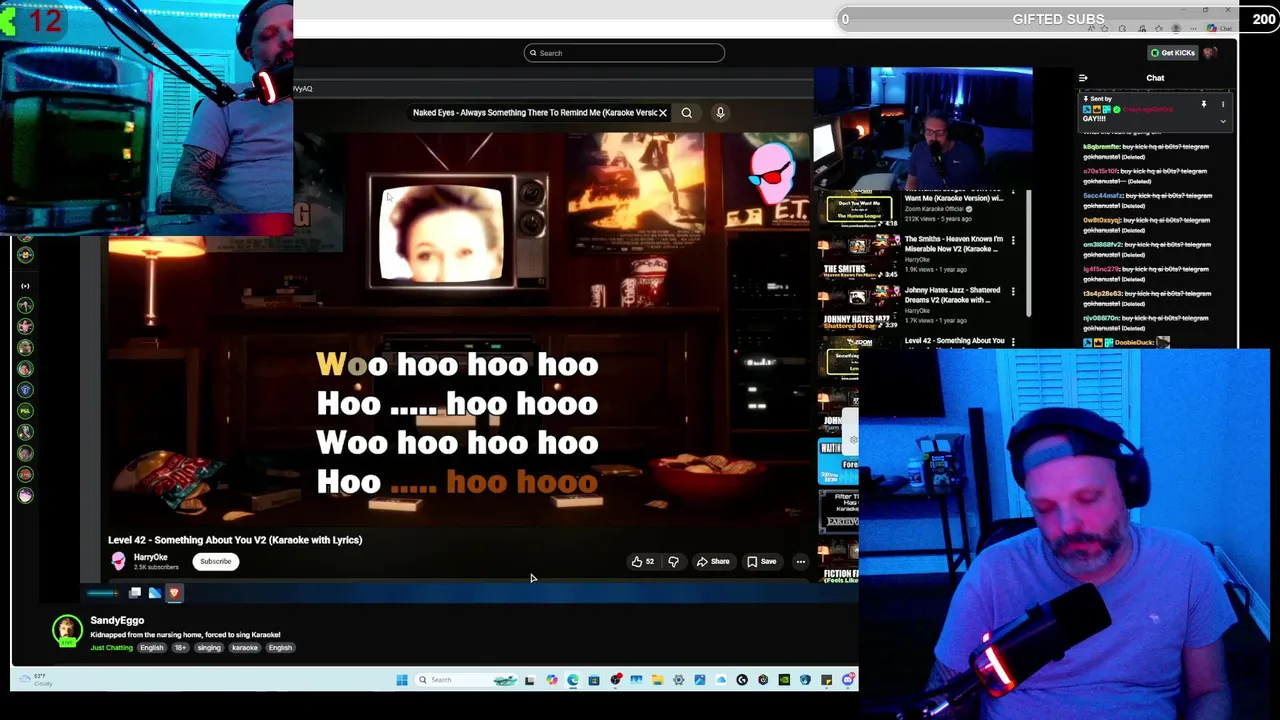This screenshot has width=1280, height=720.
Task: Open the Task View icon on the taskbar
Action: pyautogui.click(x=529, y=680)
